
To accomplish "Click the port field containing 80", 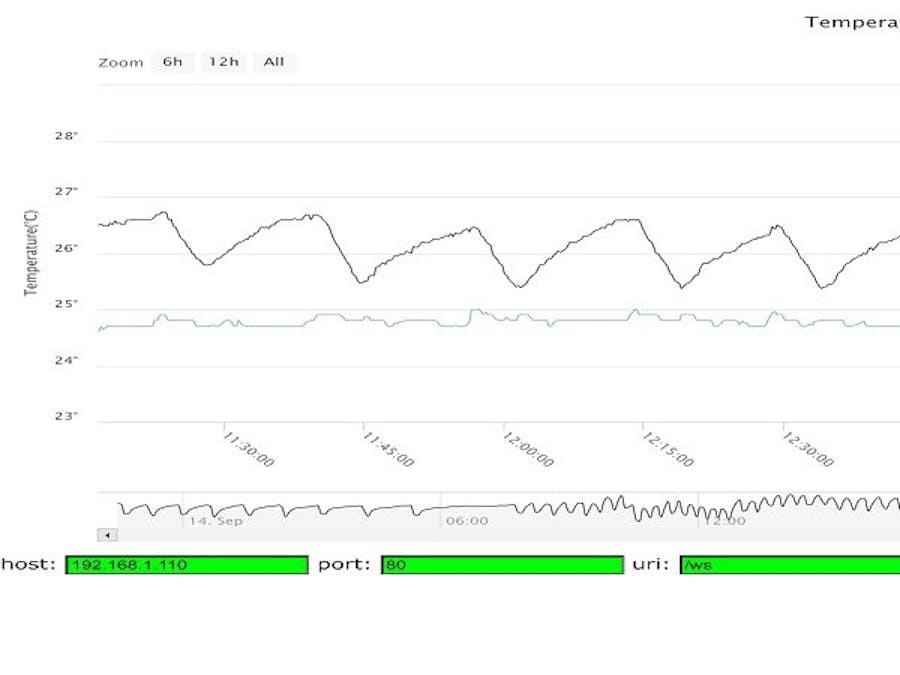I will pos(502,565).
